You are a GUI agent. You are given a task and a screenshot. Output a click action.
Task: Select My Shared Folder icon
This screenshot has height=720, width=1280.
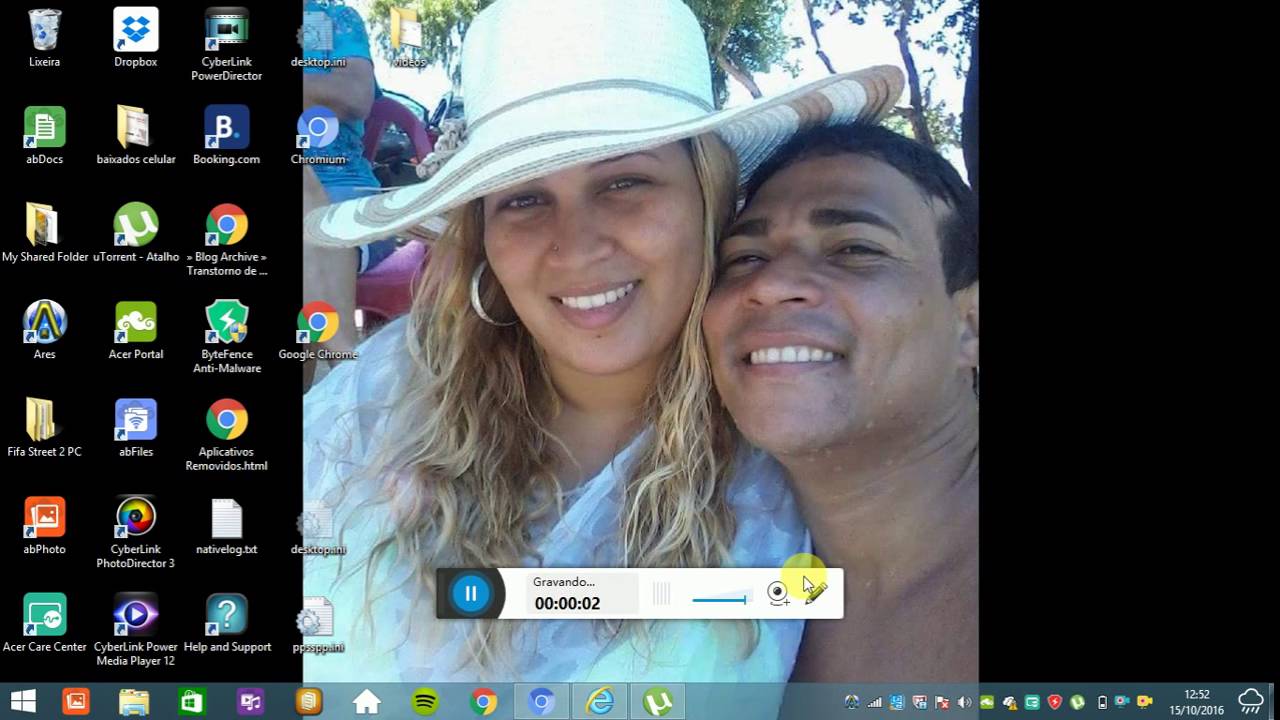pyautogui.click(x=44, y=233)
